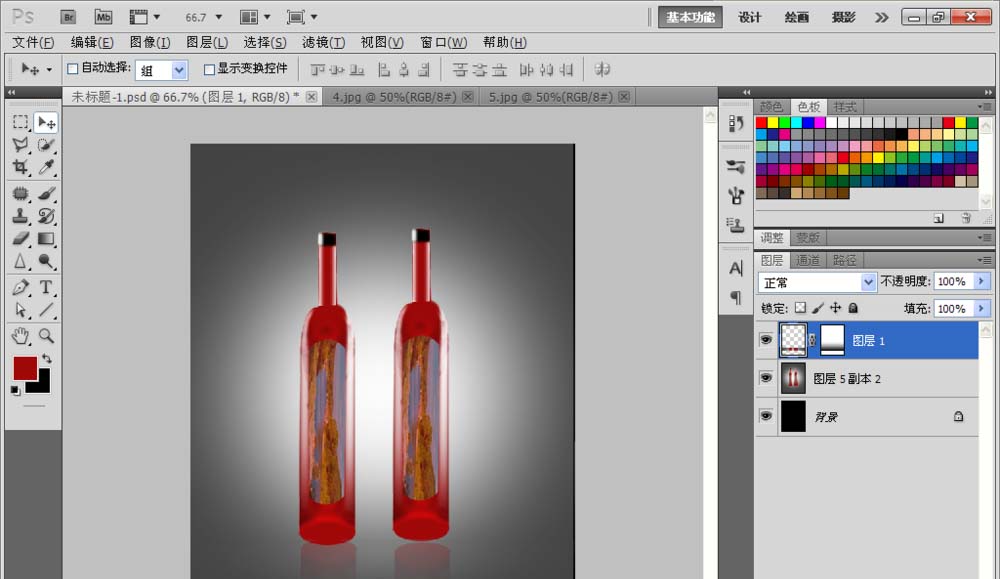This screenshot has height=579, width=1000.
Task: Select the Eyedropper tool
Action: 46,167
